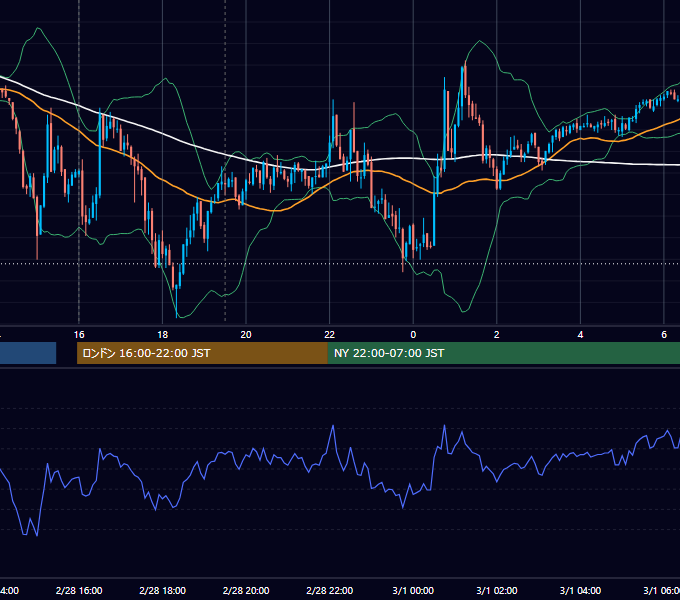
Task: Click the 16 hour label on price chart axis
Action: [x=79, y=334]
